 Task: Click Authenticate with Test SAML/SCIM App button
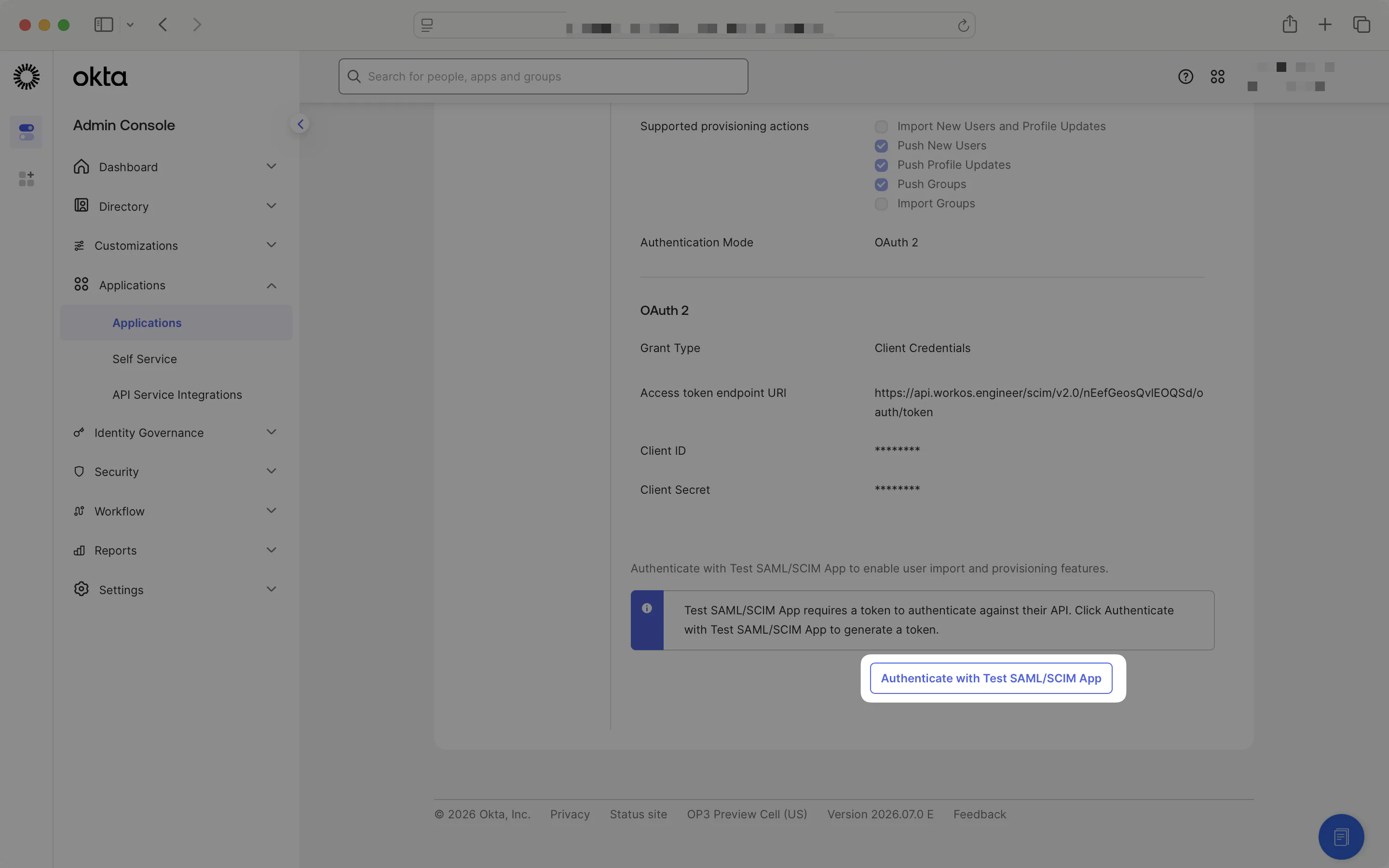pyautogui.click(x=991, y=678)
